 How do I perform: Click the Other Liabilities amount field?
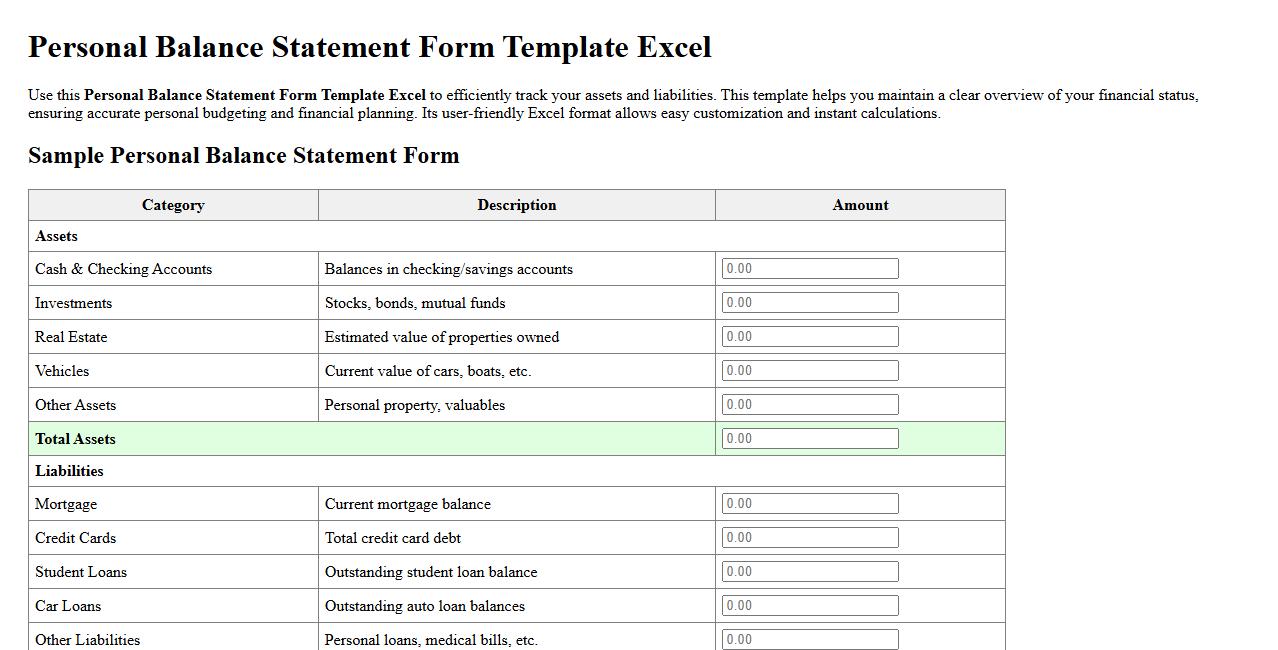click(x=809, y=639)
